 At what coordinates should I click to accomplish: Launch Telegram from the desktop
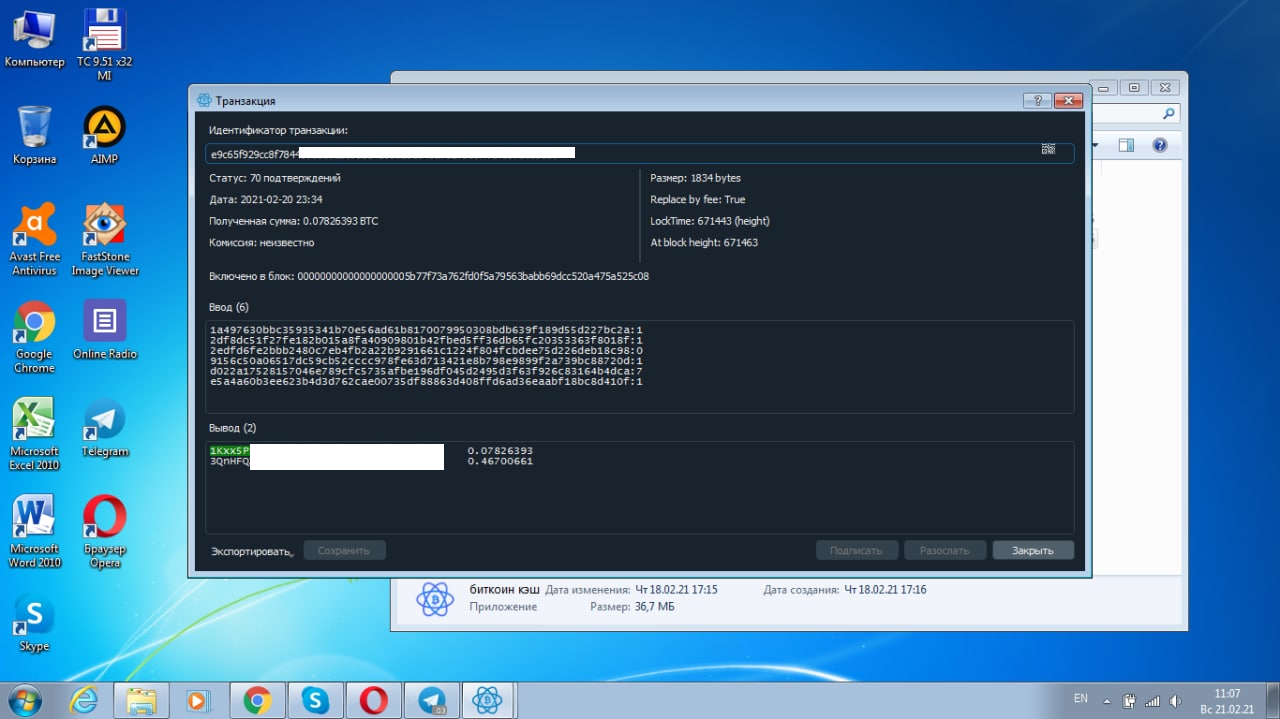point(104,428)
